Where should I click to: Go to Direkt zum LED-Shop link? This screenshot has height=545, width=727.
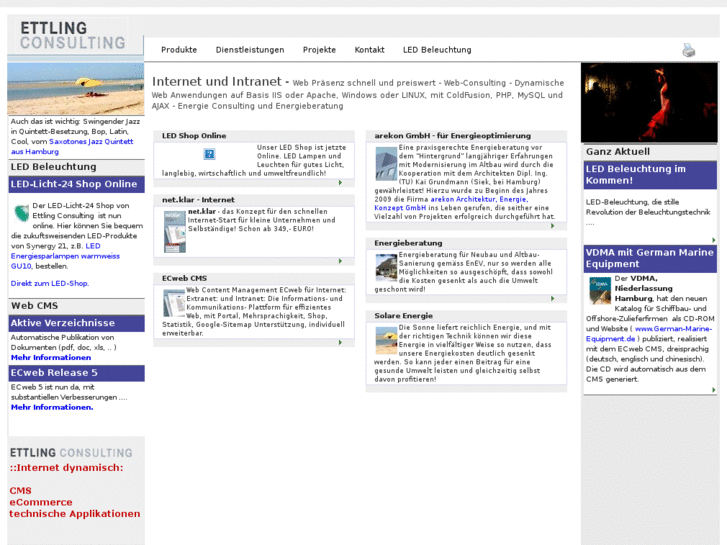pyautogui.click(x=50, y=283)
